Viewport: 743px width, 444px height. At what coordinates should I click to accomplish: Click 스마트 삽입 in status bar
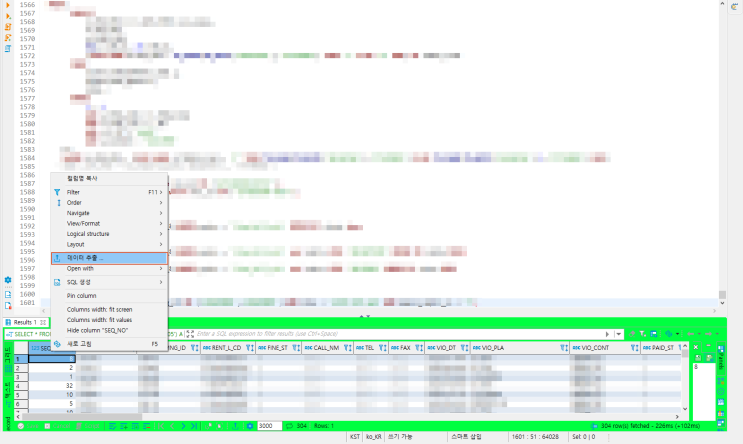click(x=466, y=437)
